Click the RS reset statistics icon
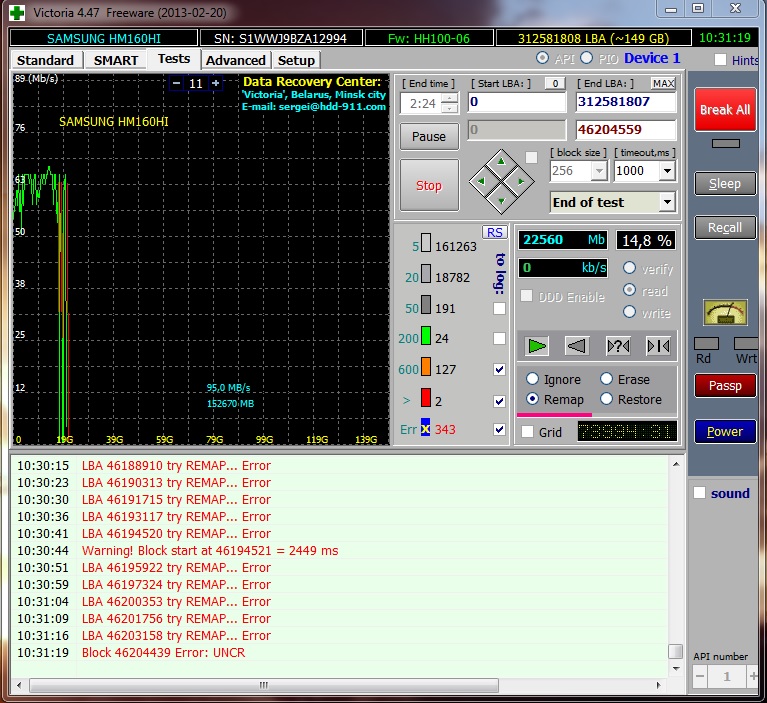The height and width of the screenshot is (703, 767). (x=494, y=232)
